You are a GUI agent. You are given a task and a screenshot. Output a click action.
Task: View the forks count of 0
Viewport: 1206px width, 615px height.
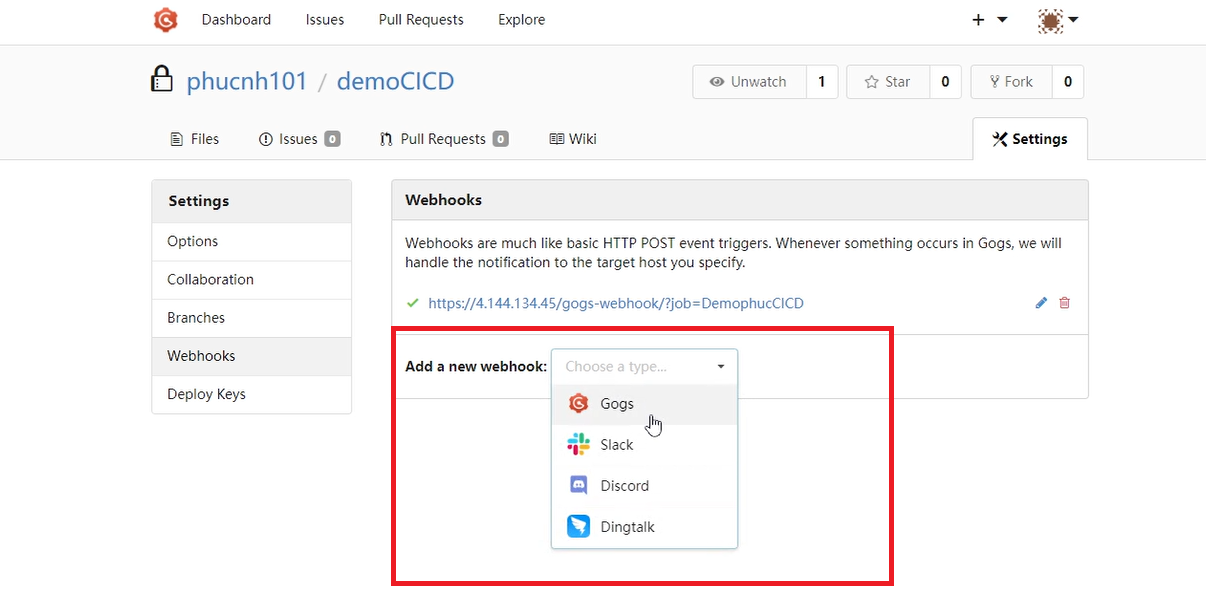[1067, 82]
